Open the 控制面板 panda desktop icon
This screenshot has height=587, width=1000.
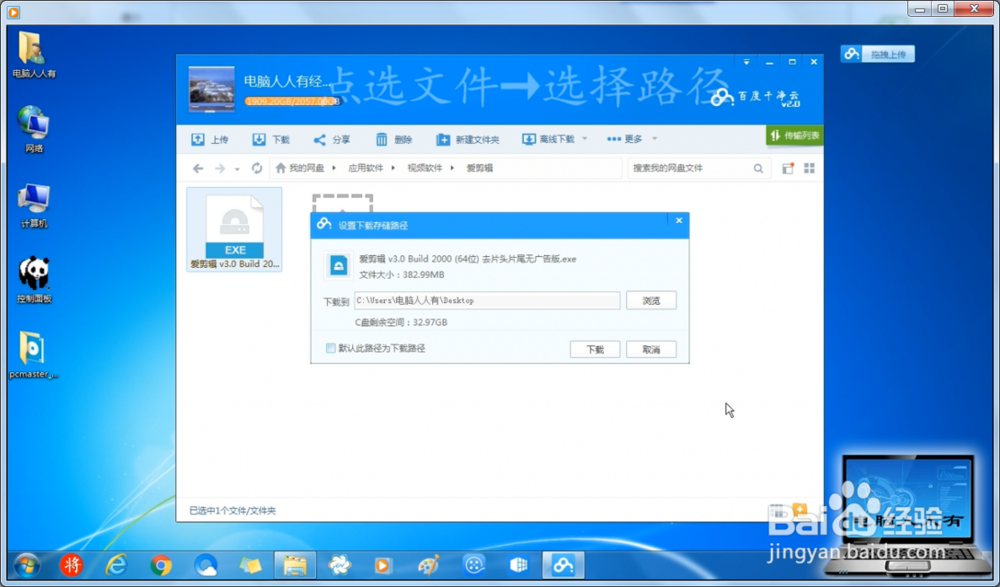[x=33, y=279]
